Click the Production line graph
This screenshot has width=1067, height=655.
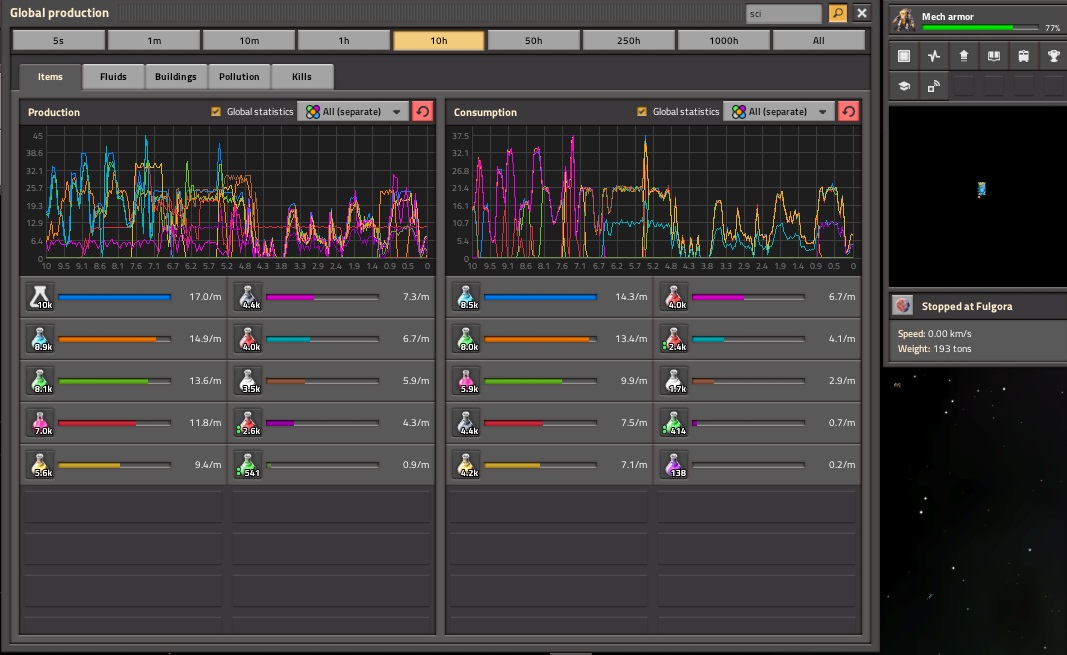[x=228, y=198]
